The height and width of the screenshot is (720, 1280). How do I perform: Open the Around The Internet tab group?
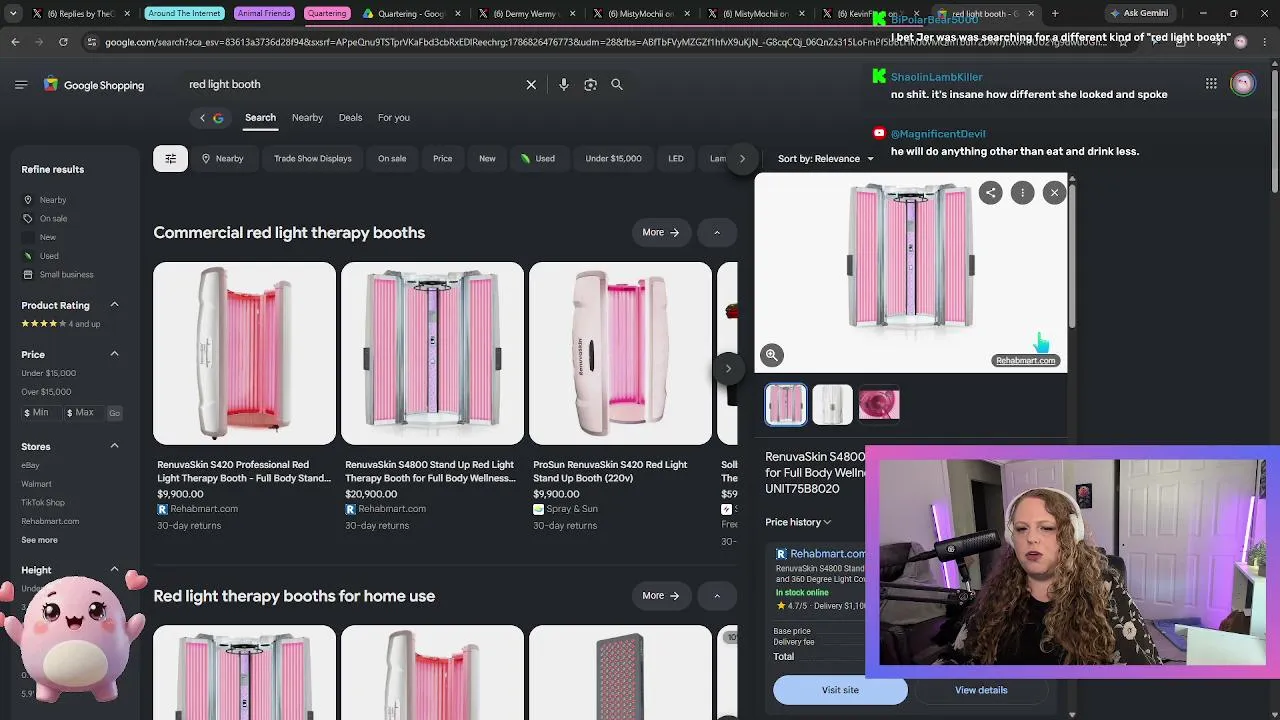pyautogui.click(x=186, y=14)
